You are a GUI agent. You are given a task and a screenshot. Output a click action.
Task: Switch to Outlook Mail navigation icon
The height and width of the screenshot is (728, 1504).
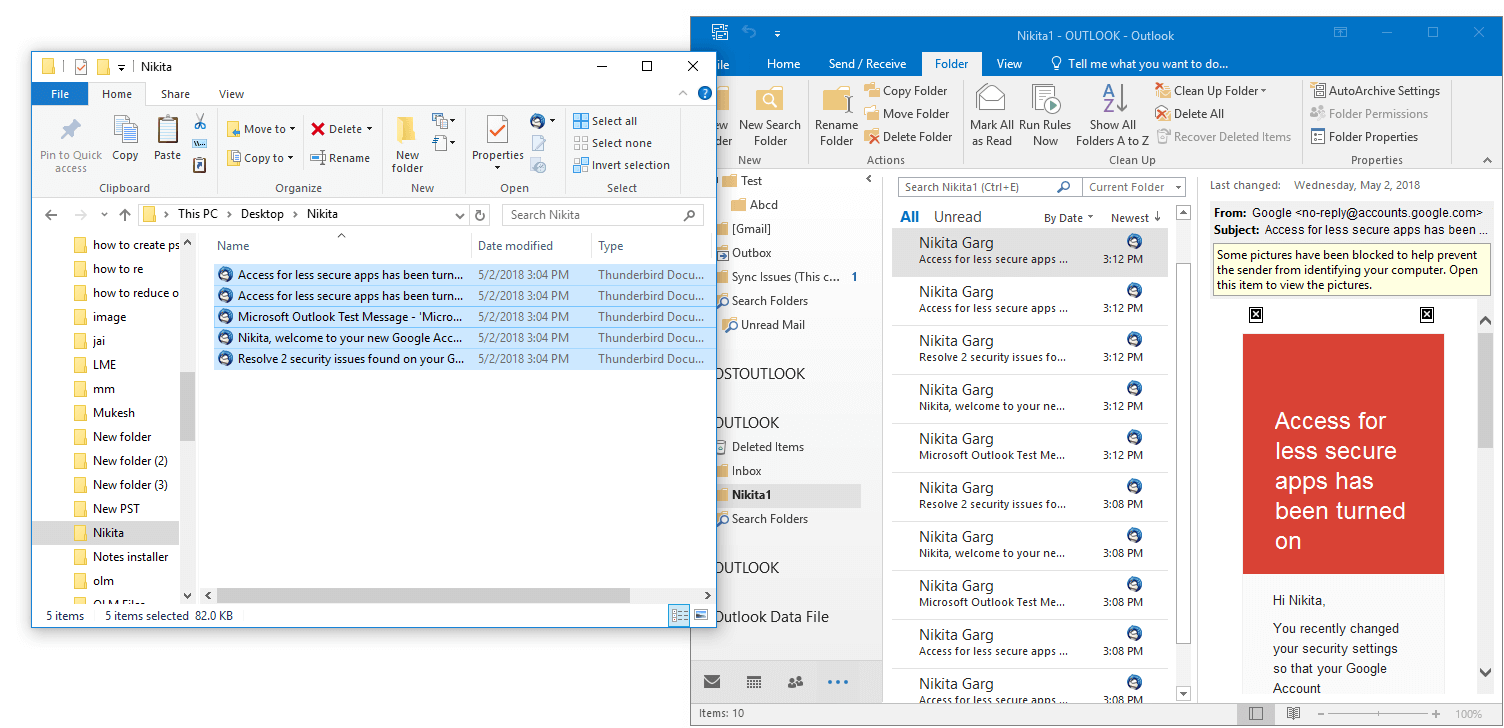tap(712, 682)
